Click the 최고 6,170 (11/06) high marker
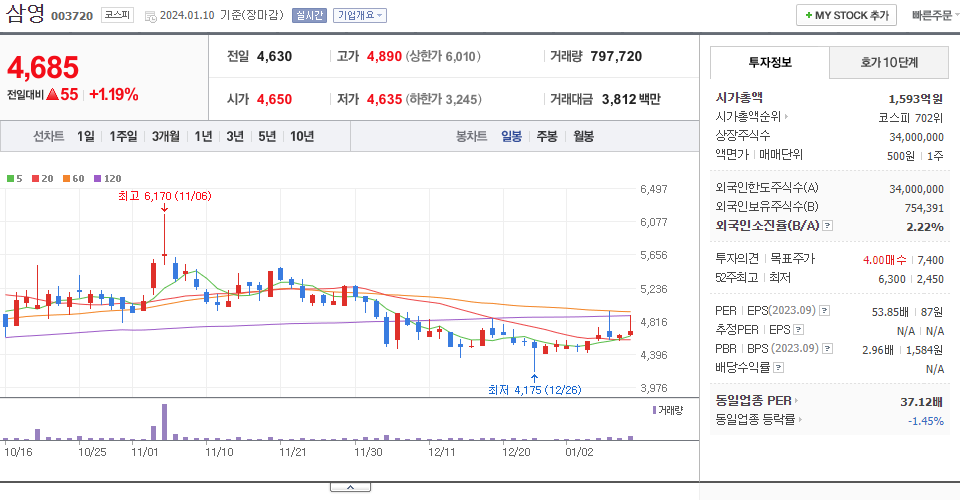The width and height of the screenshot is (960, 500). (164, 196)
